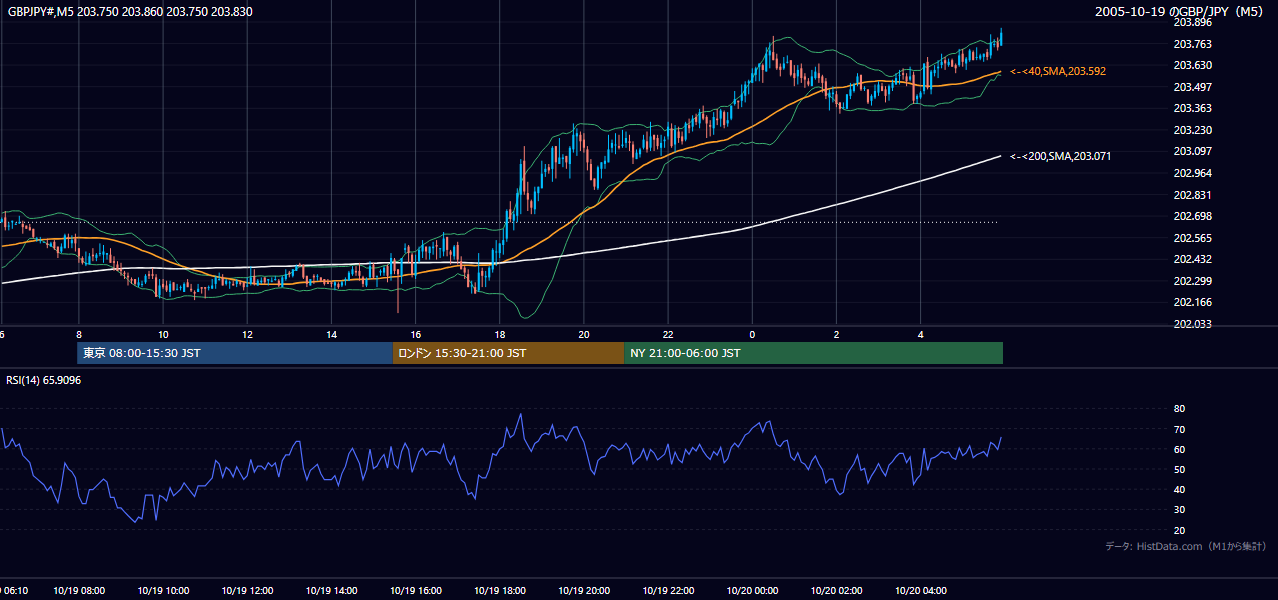Select the NY session bar 21:00-06:00 JST
1278x600 pixels.
coord(813,353)
